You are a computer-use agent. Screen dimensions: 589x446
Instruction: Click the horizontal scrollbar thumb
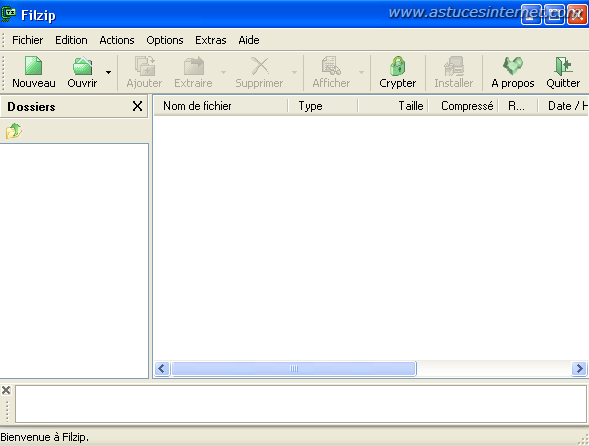[294, 369]
